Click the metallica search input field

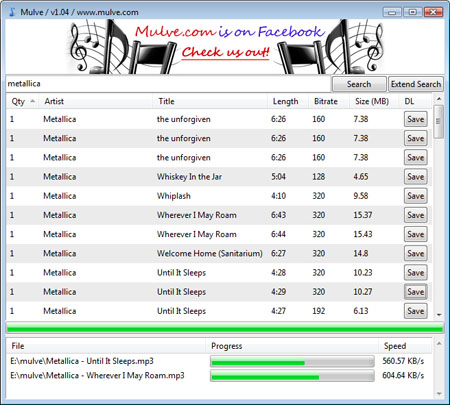point(168,84)
